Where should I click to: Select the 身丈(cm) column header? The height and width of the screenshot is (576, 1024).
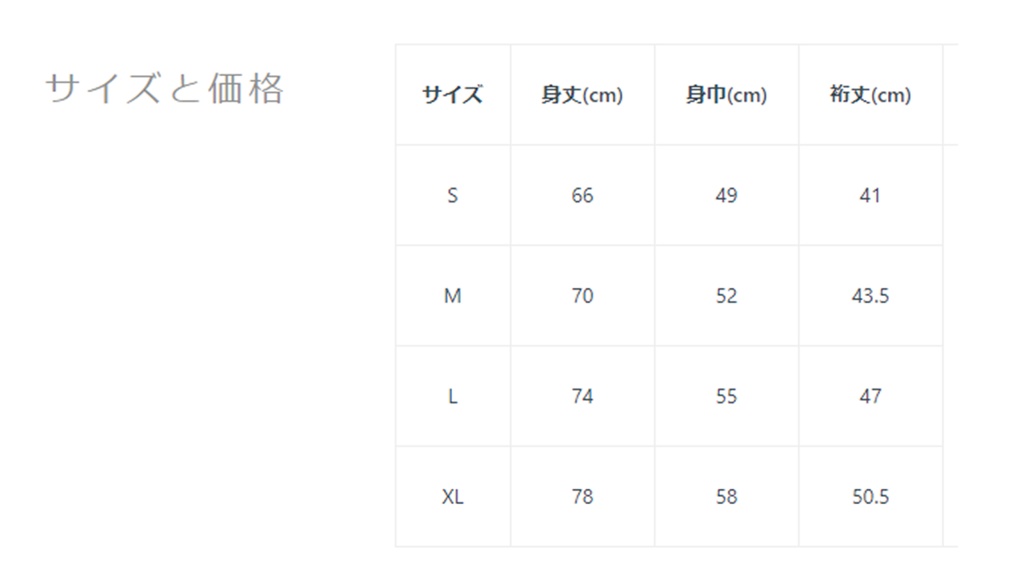[582, 95]
